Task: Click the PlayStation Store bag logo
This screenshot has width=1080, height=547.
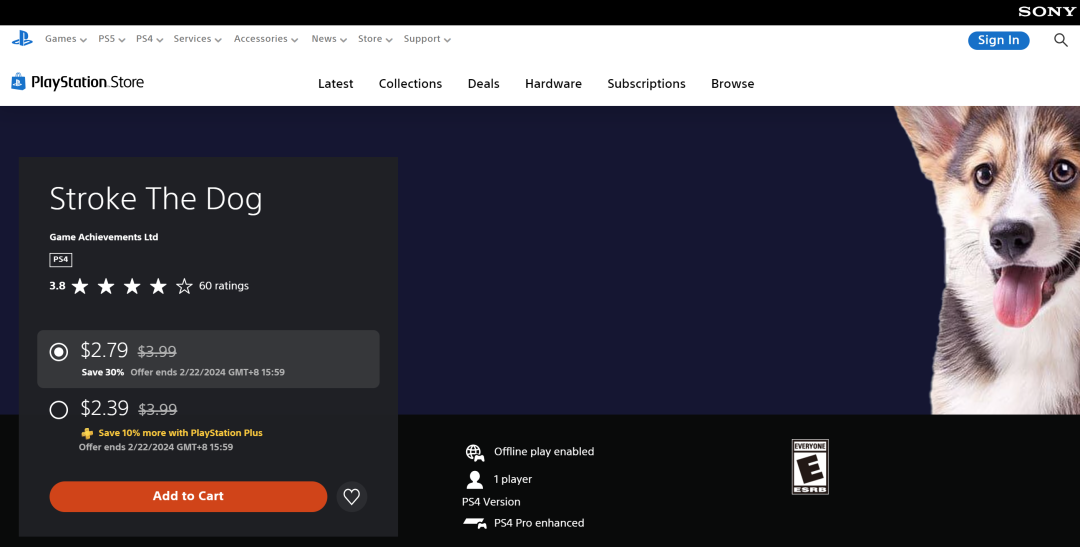Action: click(18, 82)
